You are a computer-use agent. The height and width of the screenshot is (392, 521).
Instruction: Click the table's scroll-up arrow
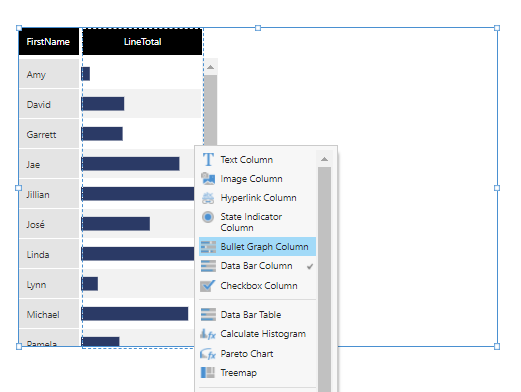pos(210,67)
